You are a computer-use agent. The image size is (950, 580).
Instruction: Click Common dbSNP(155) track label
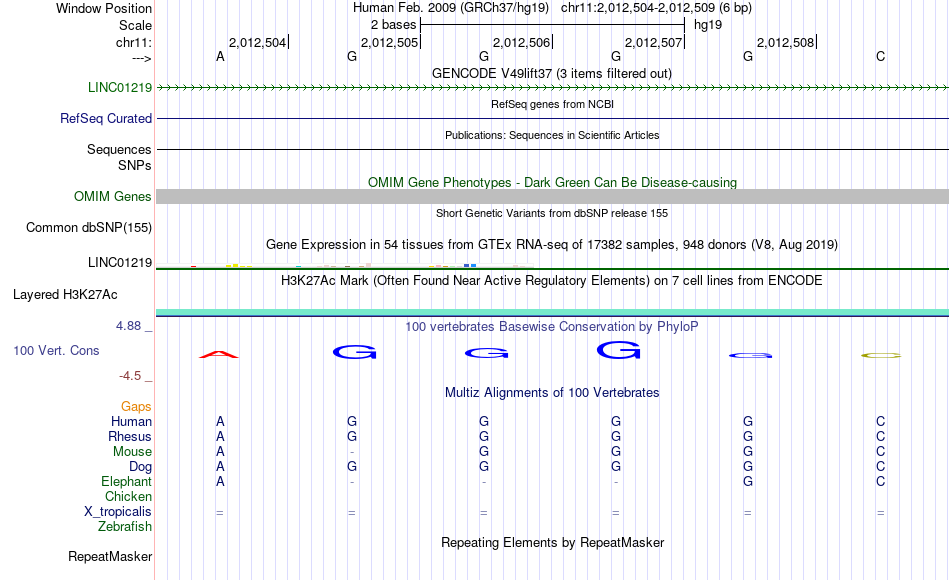point(89,227)
